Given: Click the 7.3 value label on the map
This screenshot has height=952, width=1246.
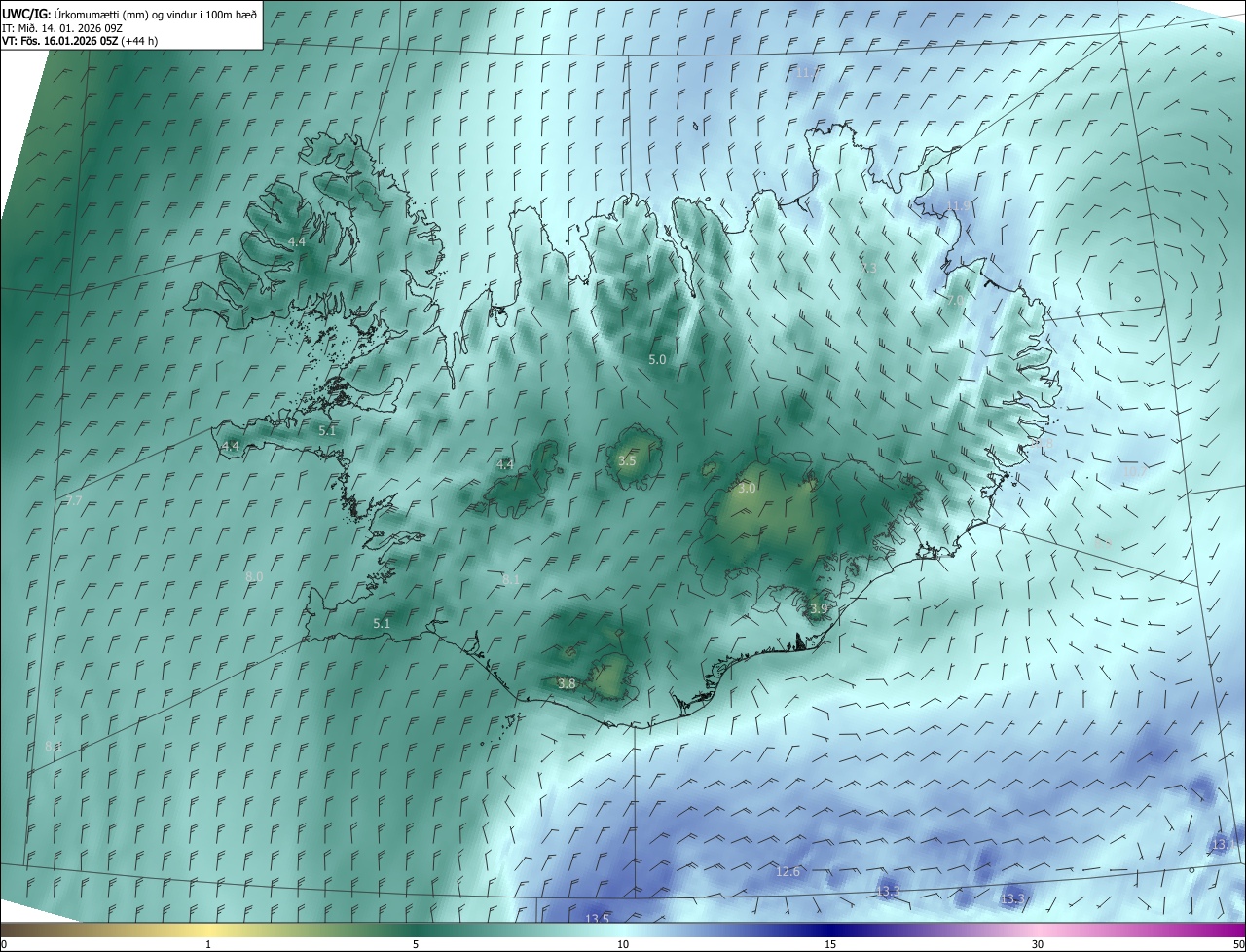Looking at the screenshot, I should point(869,267).
